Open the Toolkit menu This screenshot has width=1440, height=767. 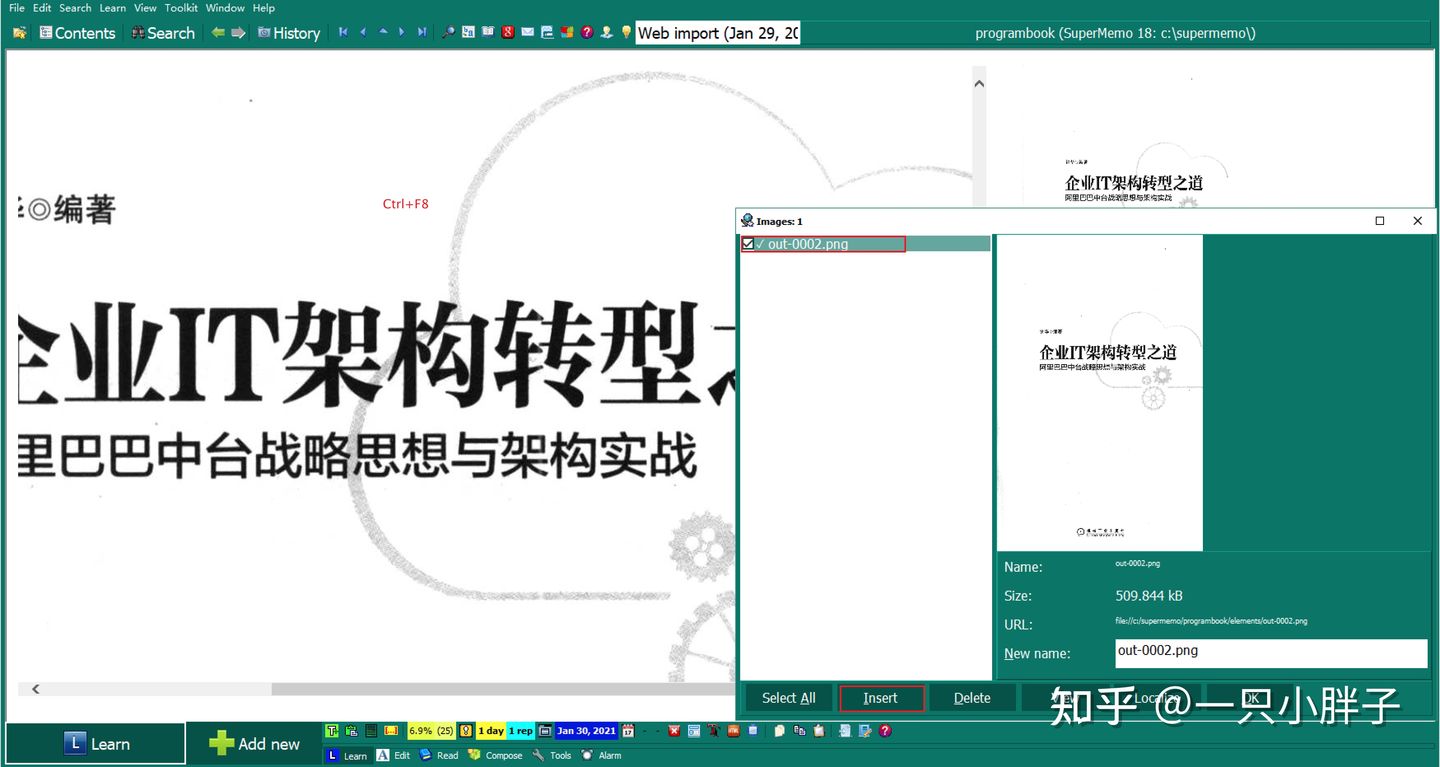pyautogui.click(x=181, y=7)
